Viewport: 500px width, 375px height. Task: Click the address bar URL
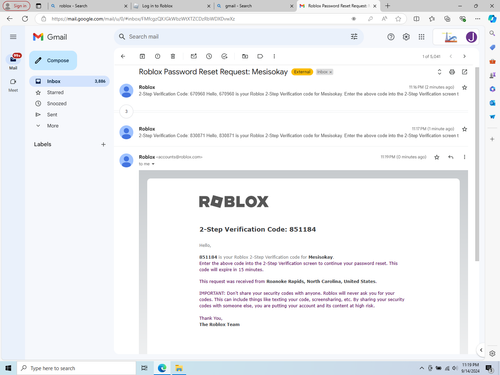click(143, 19)
